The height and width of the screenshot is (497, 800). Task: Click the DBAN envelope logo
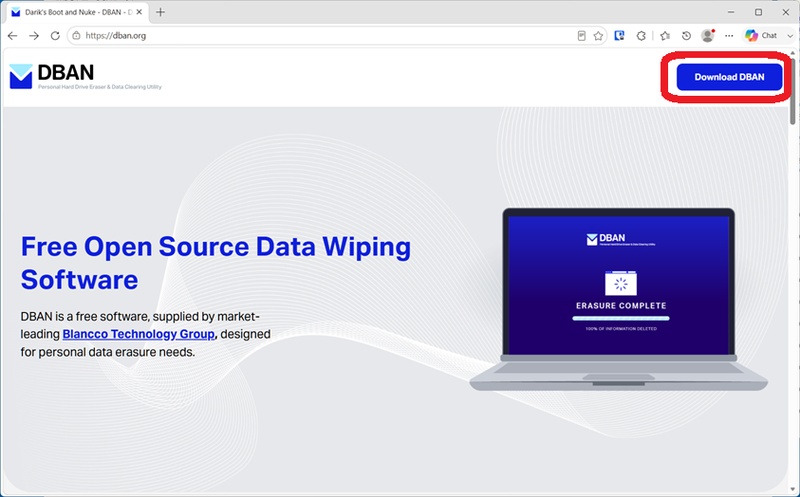pos(21,77)
